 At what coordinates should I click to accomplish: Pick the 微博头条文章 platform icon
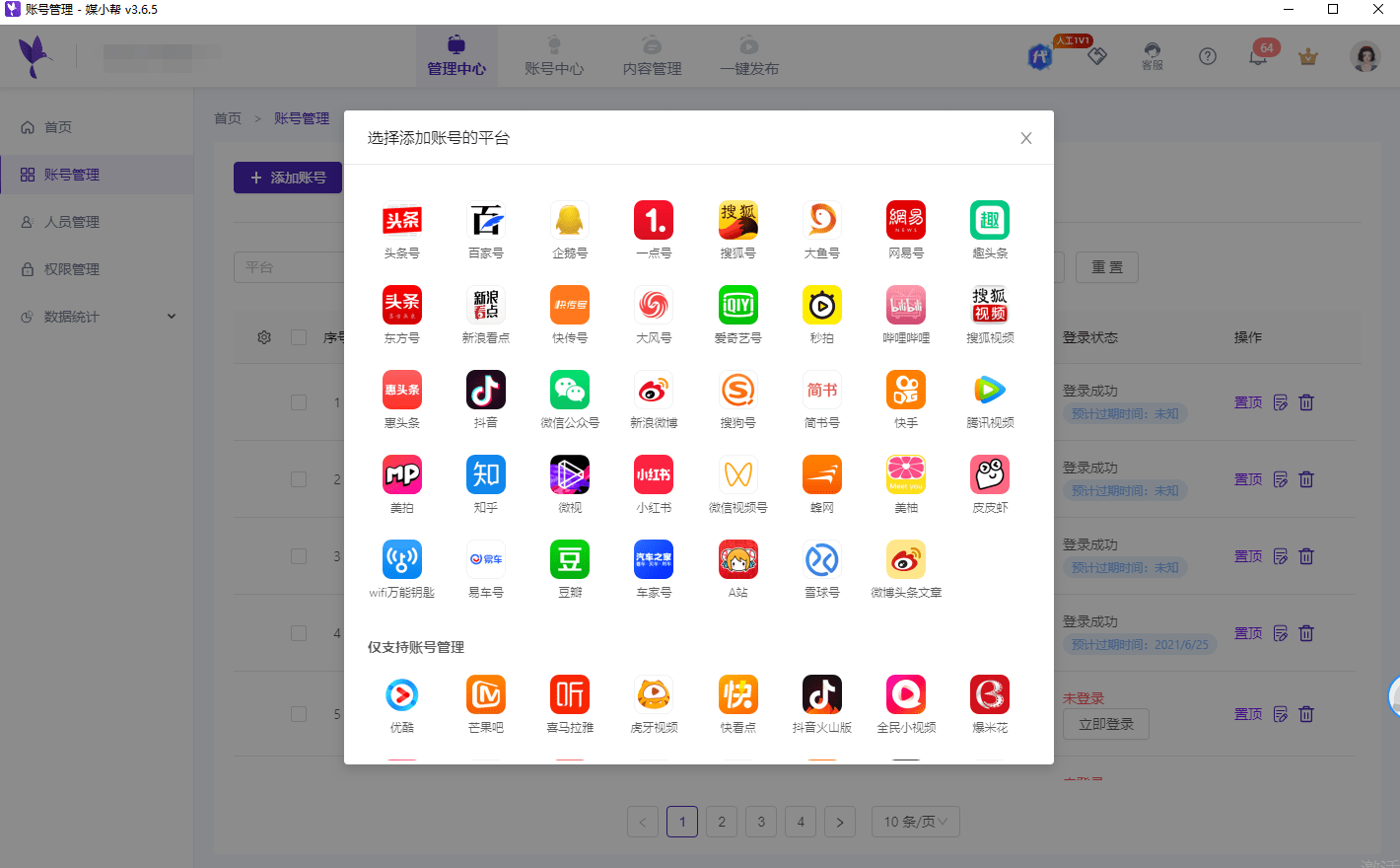tap(906, 559)
